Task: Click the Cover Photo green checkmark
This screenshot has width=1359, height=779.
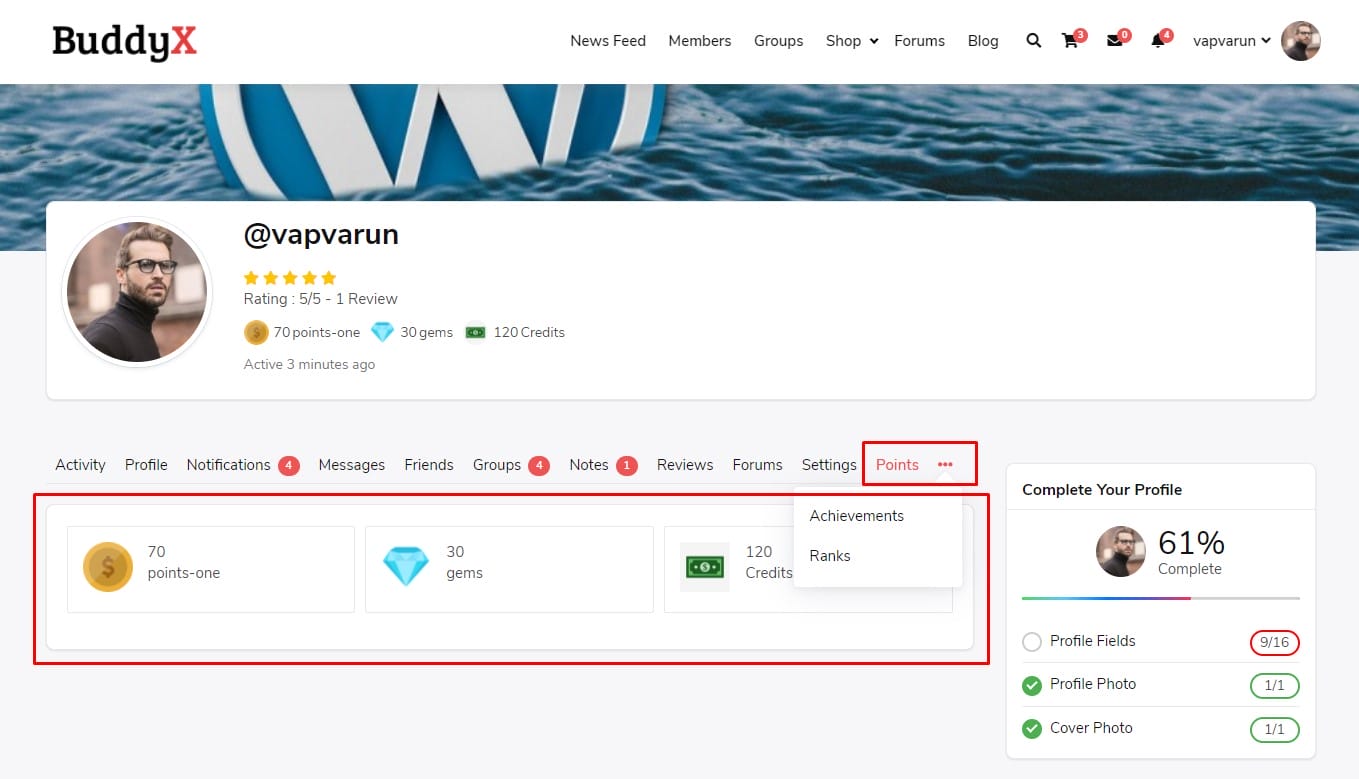Action: point(1032,729)
